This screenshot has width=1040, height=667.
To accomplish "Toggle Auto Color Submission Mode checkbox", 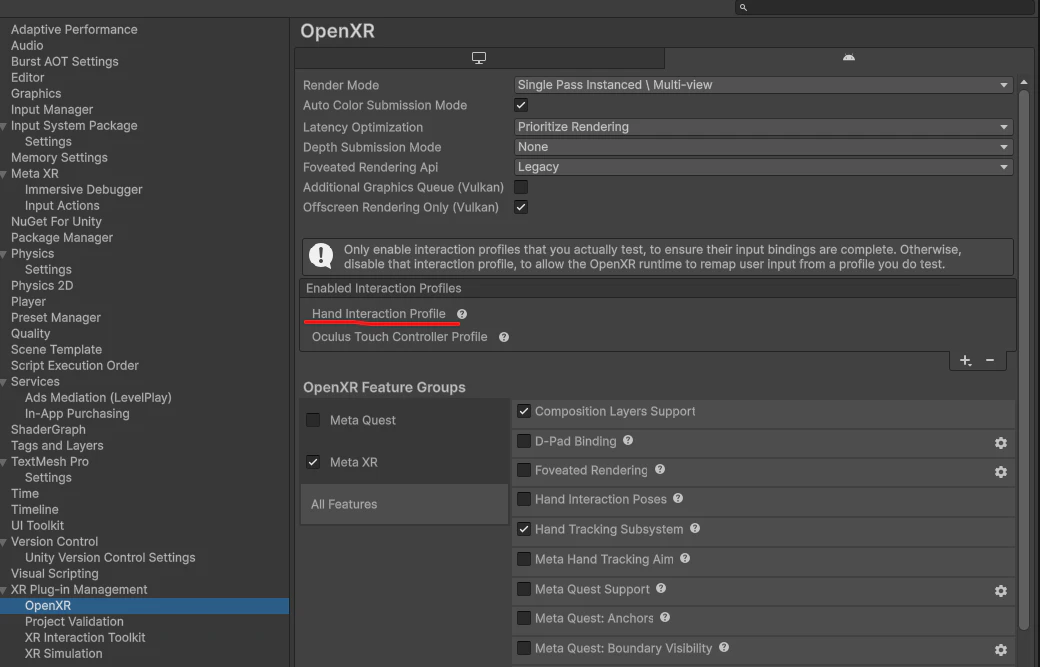I will pyautogui.click(x=521, y=105).
